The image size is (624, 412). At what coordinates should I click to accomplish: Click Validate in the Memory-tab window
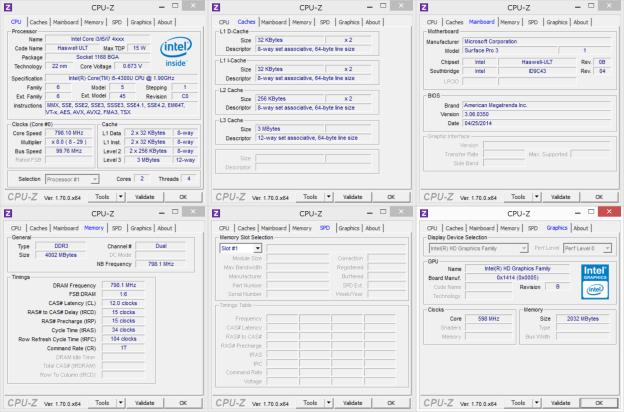144,403
